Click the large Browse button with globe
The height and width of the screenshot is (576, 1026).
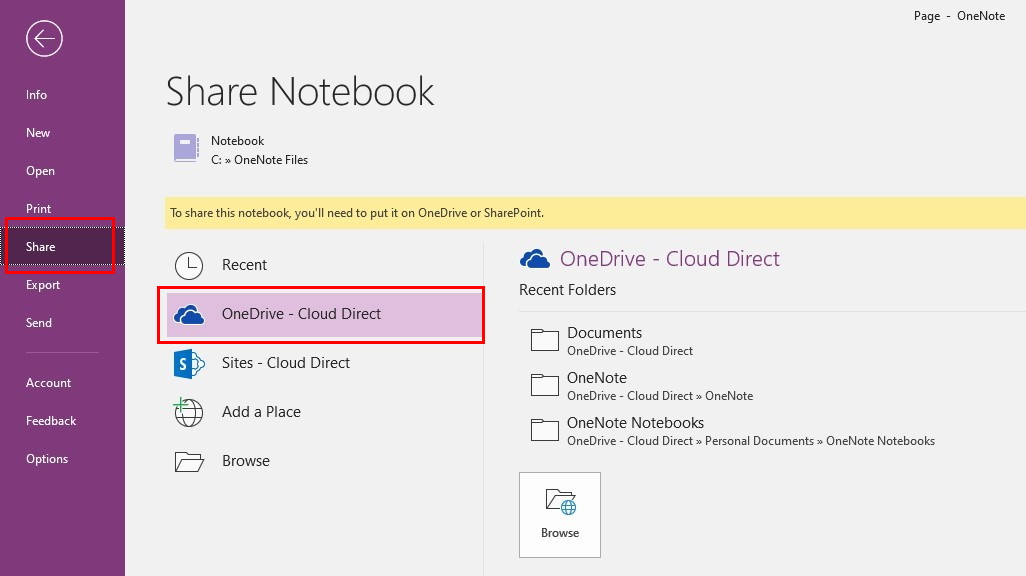(560, 515)
